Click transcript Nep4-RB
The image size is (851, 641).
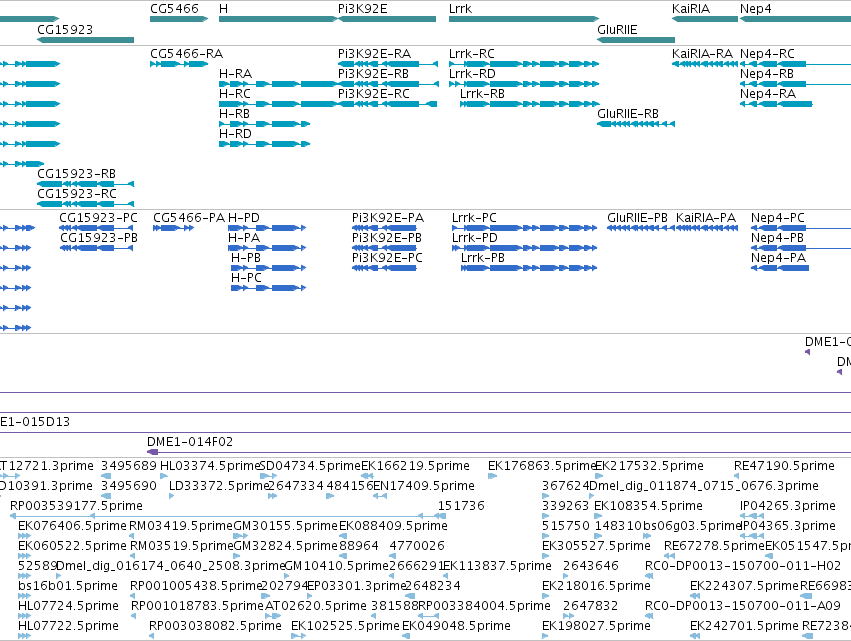click(x=796, y=84)
